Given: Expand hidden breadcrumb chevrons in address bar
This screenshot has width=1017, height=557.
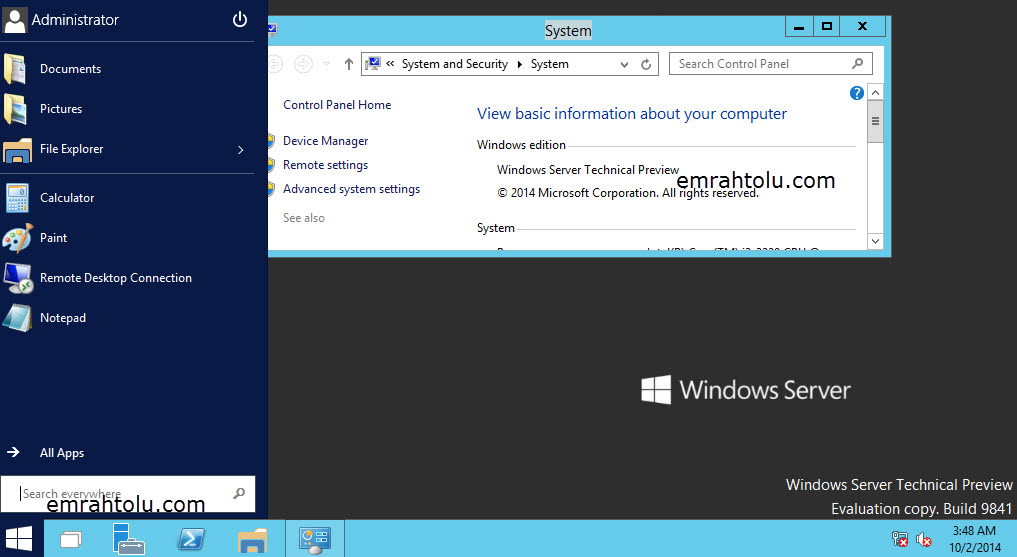Looking at the screenshot, I should click(x=390, y=64).
